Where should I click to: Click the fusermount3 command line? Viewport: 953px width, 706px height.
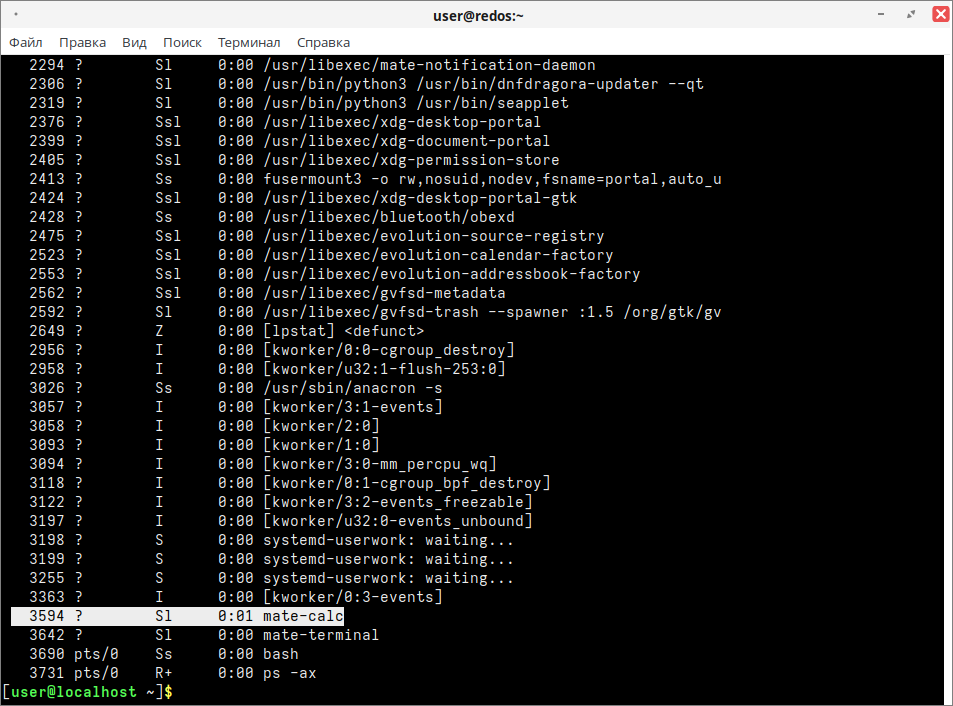492,179
